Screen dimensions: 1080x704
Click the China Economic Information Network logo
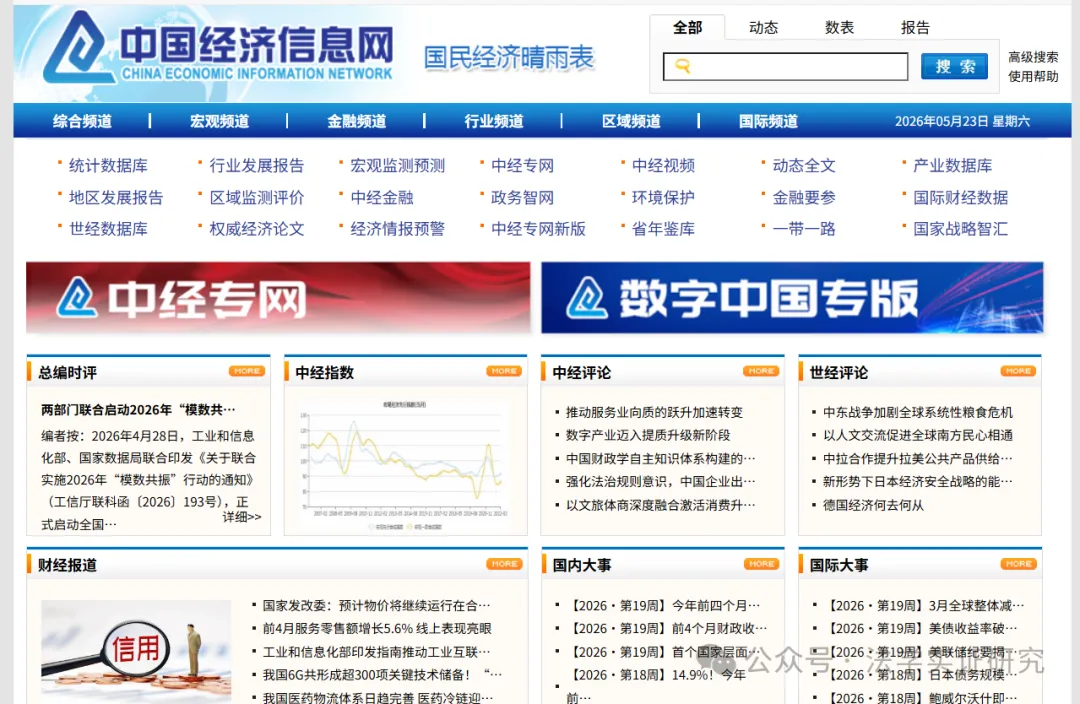point(219,48)
